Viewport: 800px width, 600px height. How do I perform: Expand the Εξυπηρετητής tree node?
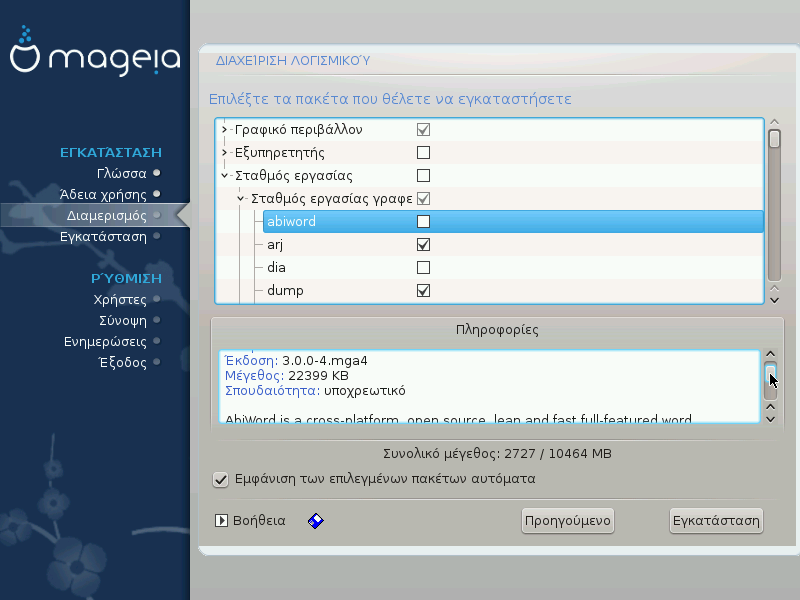pos(224,153)
